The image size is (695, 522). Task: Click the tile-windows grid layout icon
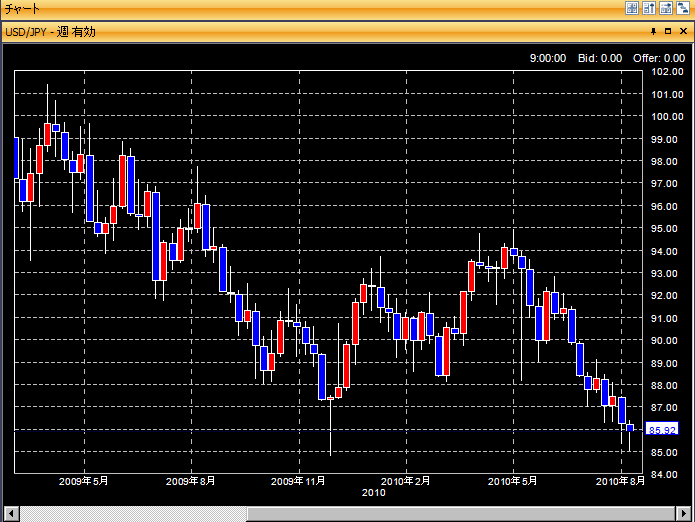(632, 8)
